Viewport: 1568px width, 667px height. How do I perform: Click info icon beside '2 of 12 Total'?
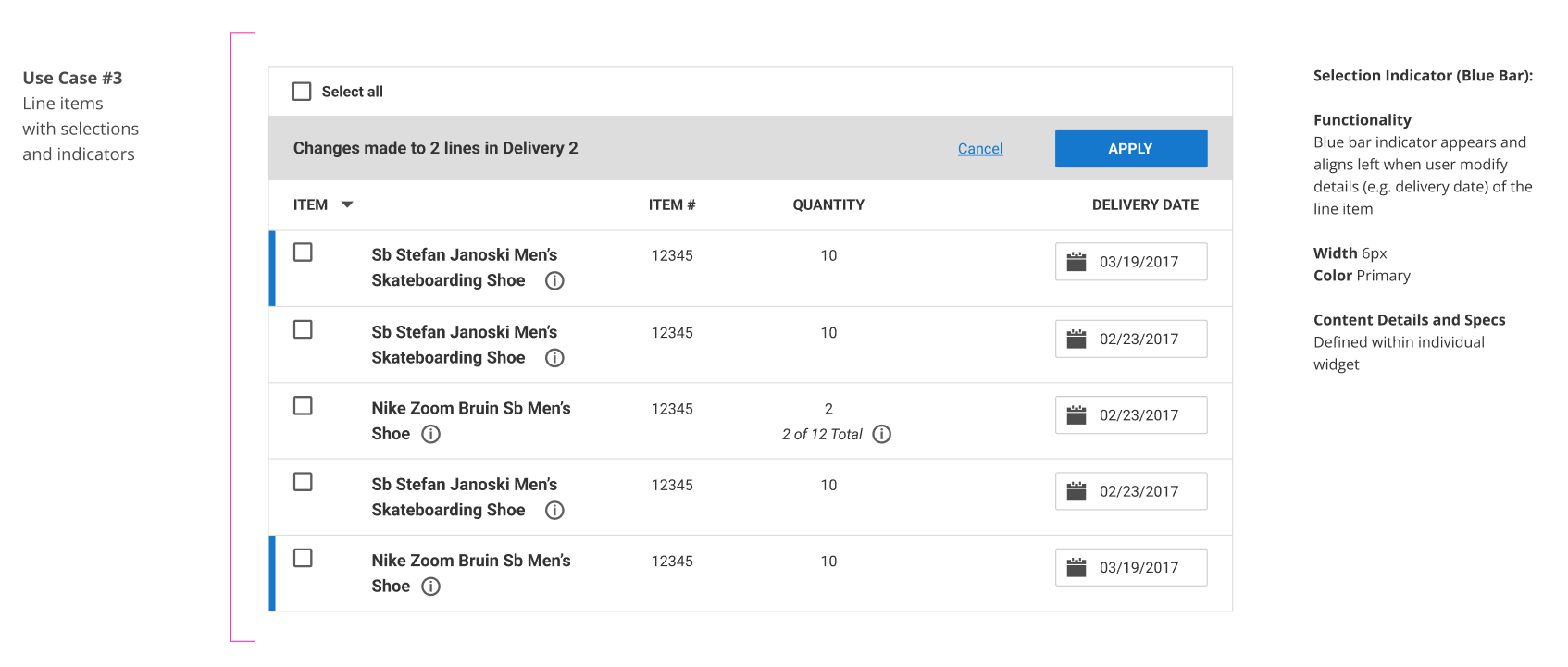882,434
